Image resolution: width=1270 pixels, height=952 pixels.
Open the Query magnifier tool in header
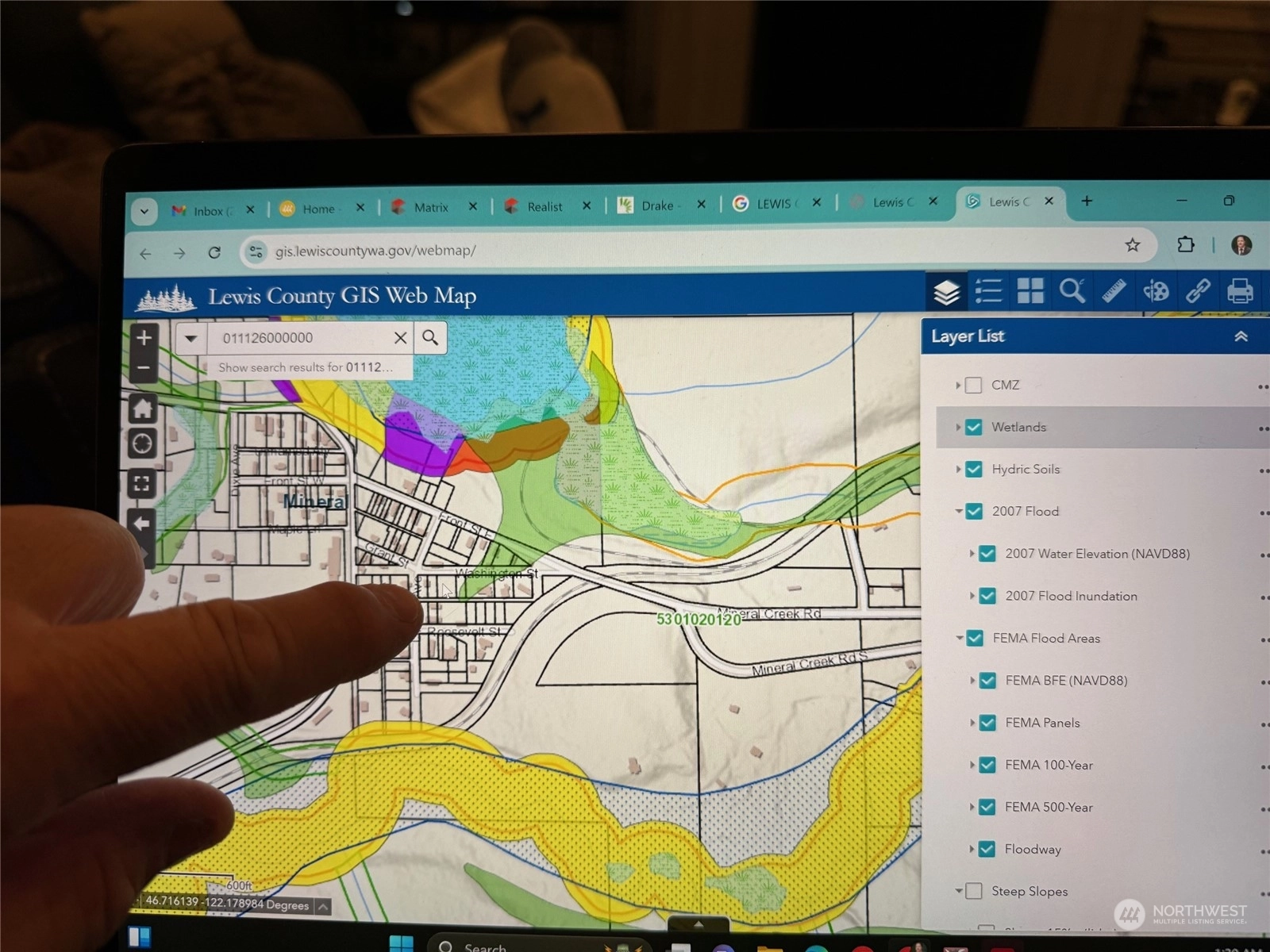[x=1072, y=290]
